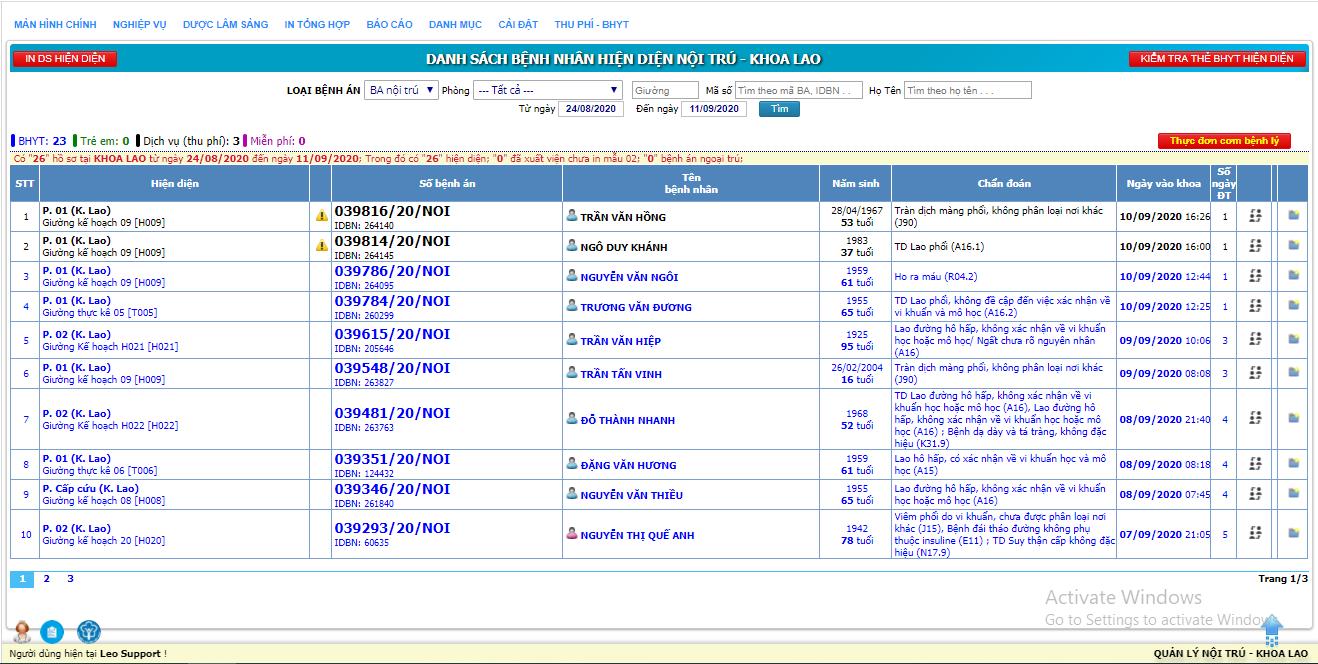Click the Họ Tên search field
1318x664 pixels.
(x=967, y=90)
